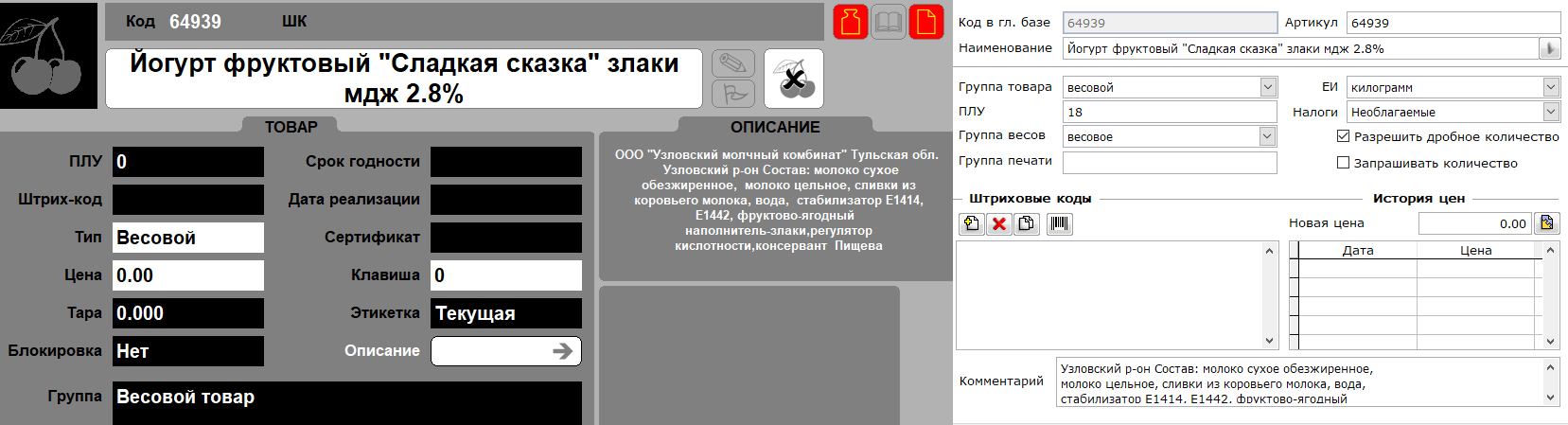
Task: Copy barcode using duplicate pages icon
Action: tap(1027, 224)
